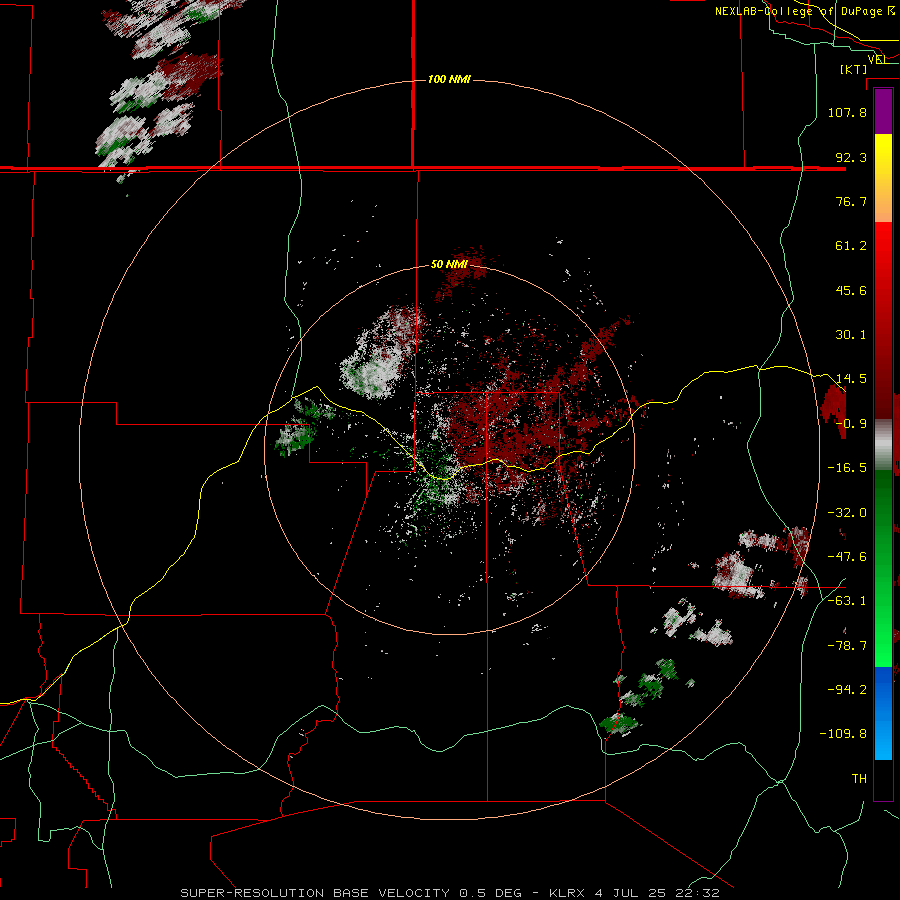Viewport: 900px width, 900px height.
Task: Click the purple segment atop velocity colorbar
Action: point(883,112)
